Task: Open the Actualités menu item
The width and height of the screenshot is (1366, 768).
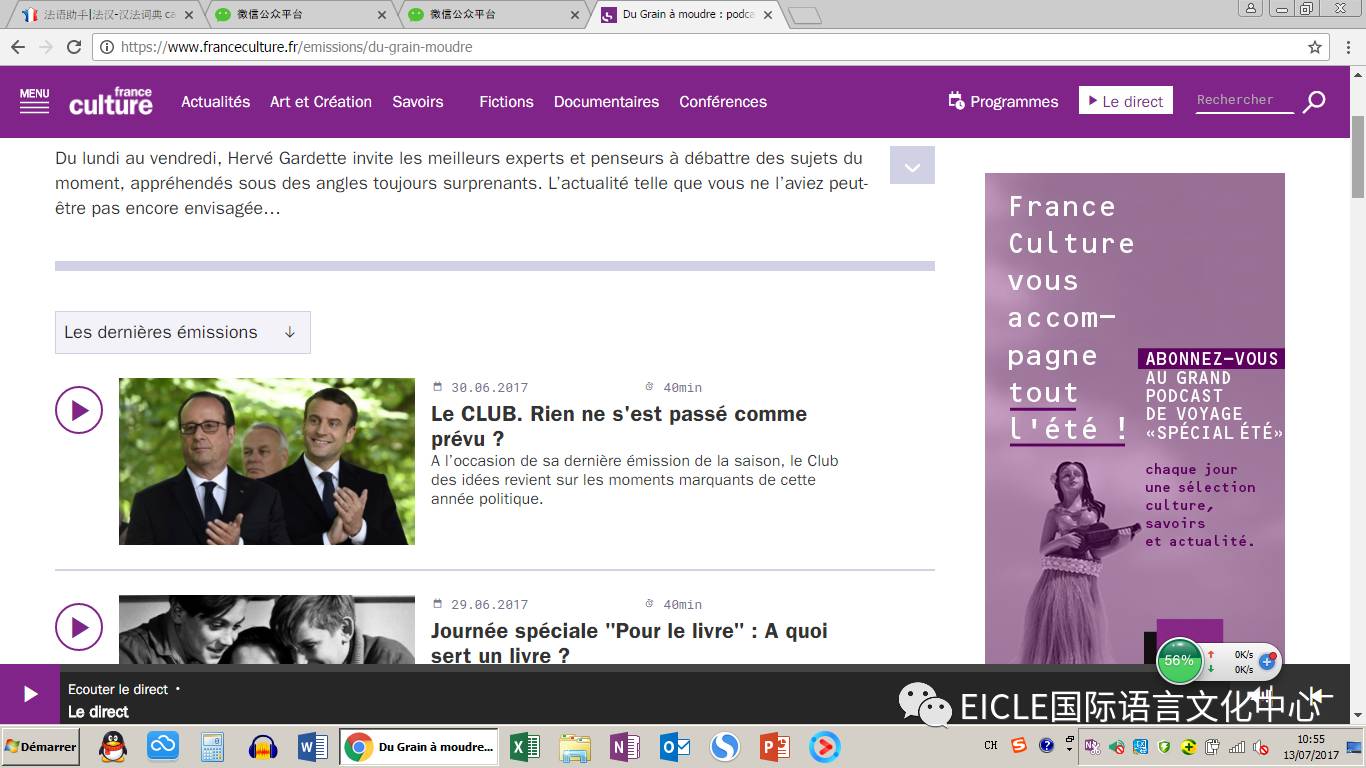Action: [x=215, y=102]
